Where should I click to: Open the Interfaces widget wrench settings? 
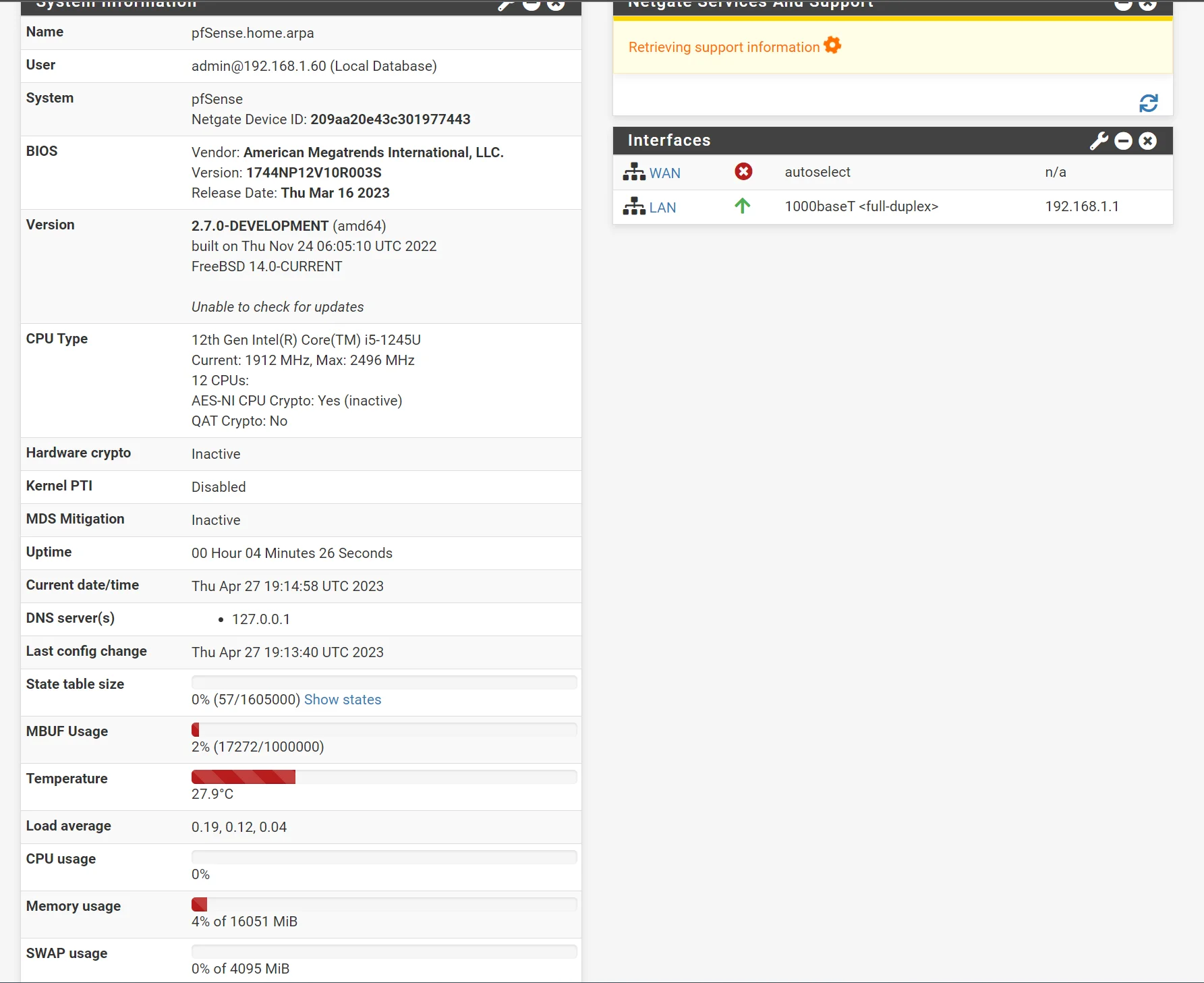pyautogui.click(x=1099, y=140)
